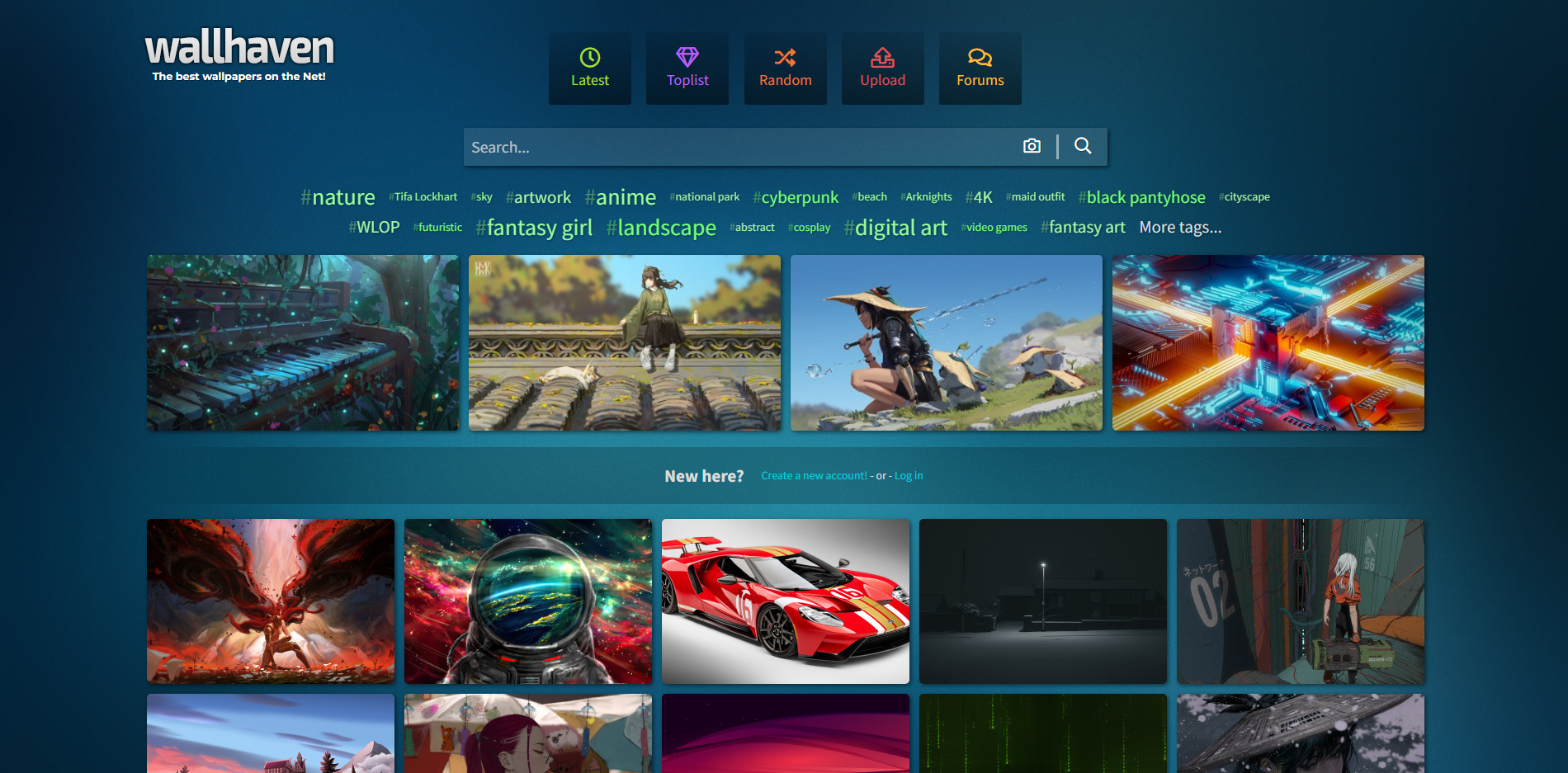
Task: Open the astronaut helmet wallpaper
Action: 528,601
